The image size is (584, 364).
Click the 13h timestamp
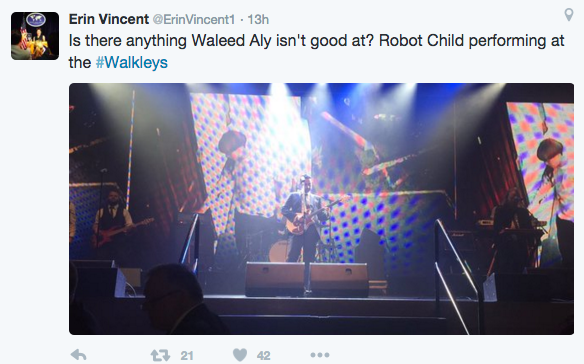258,19
